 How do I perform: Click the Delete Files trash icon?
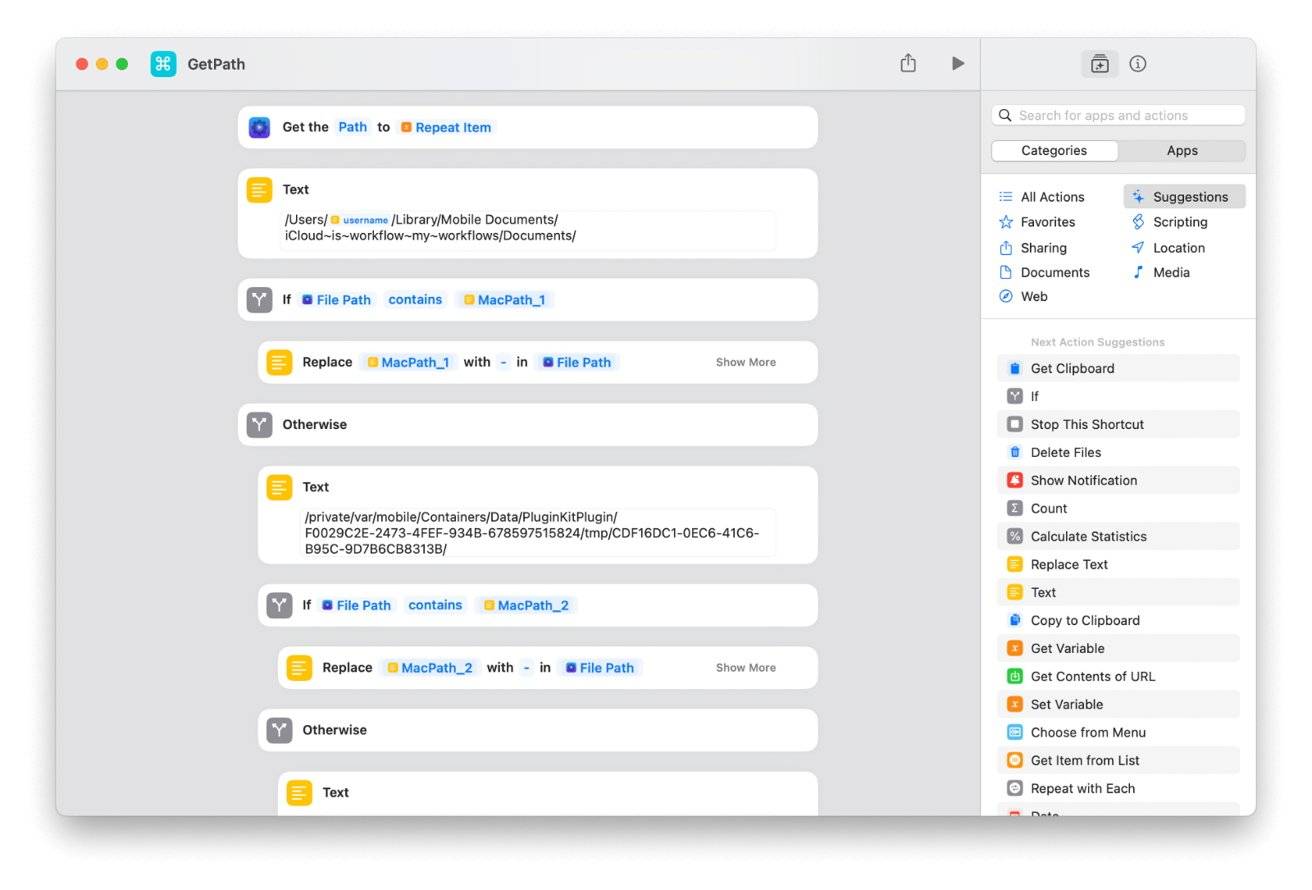(1015, 452)
